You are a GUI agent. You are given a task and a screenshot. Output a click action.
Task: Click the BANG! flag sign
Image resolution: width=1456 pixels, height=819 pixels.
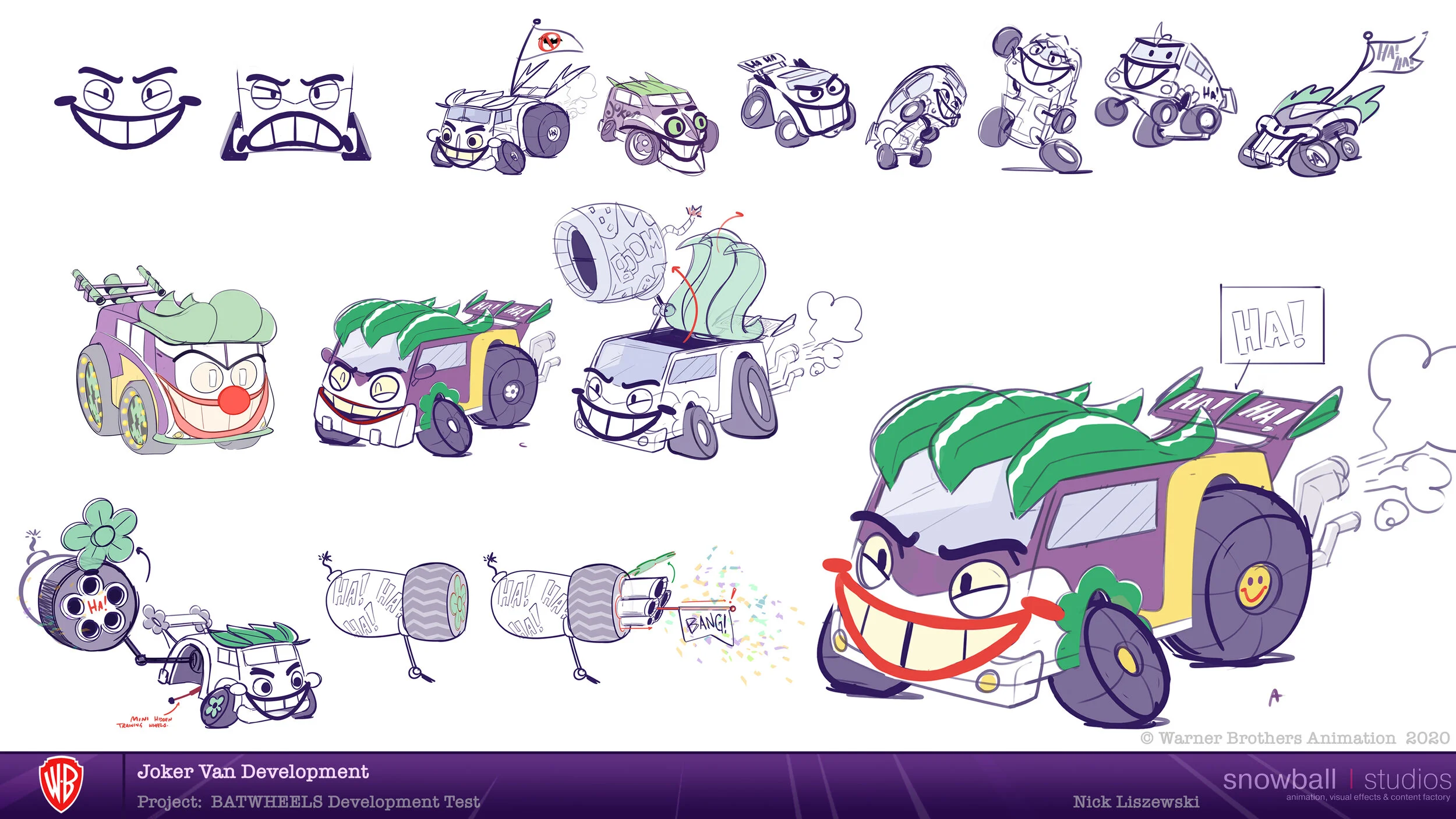[x=706, y=624]
